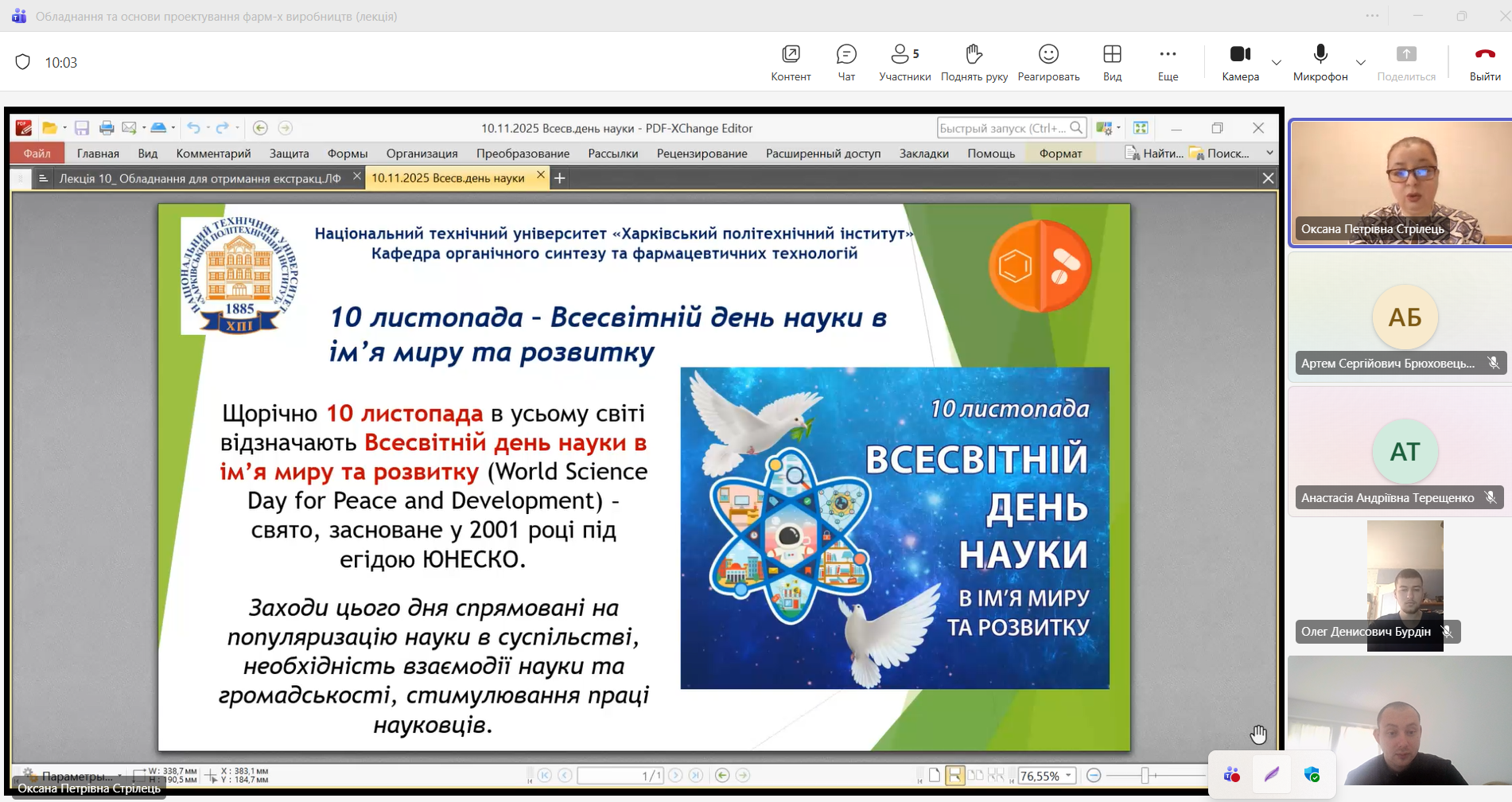Click the Print icon in toolbar

click(107, 128)
